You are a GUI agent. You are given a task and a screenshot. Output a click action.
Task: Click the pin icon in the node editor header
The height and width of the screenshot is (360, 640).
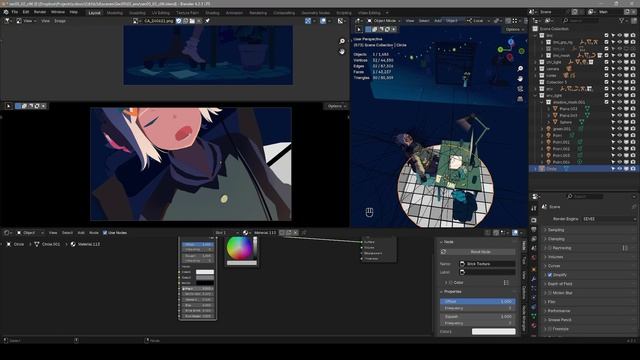click(304, 233)
